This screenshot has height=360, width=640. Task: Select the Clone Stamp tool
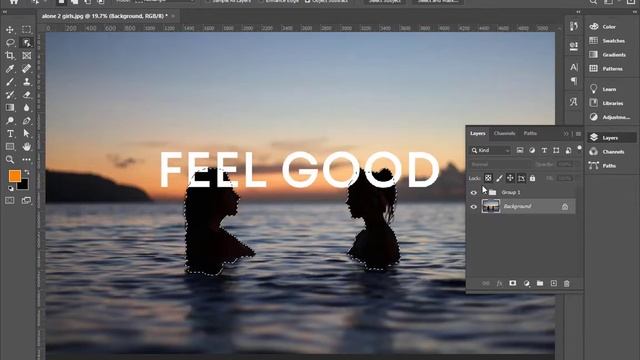[27, 82]
